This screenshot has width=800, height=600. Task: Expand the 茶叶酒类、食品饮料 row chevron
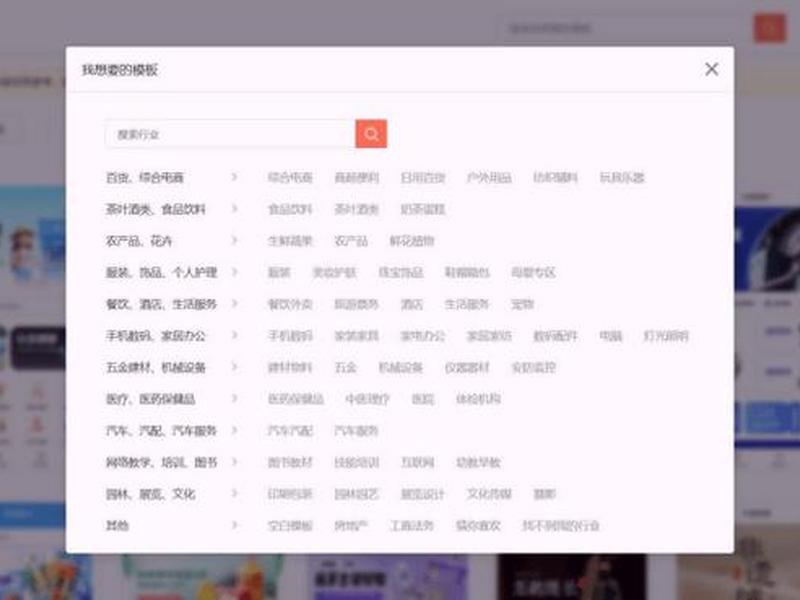234,208
